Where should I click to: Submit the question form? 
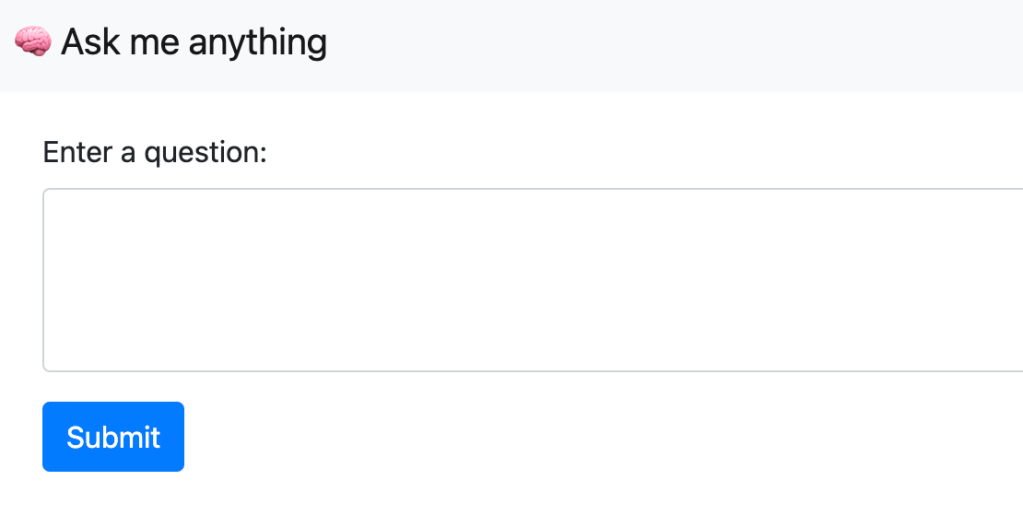pos(113,437)
